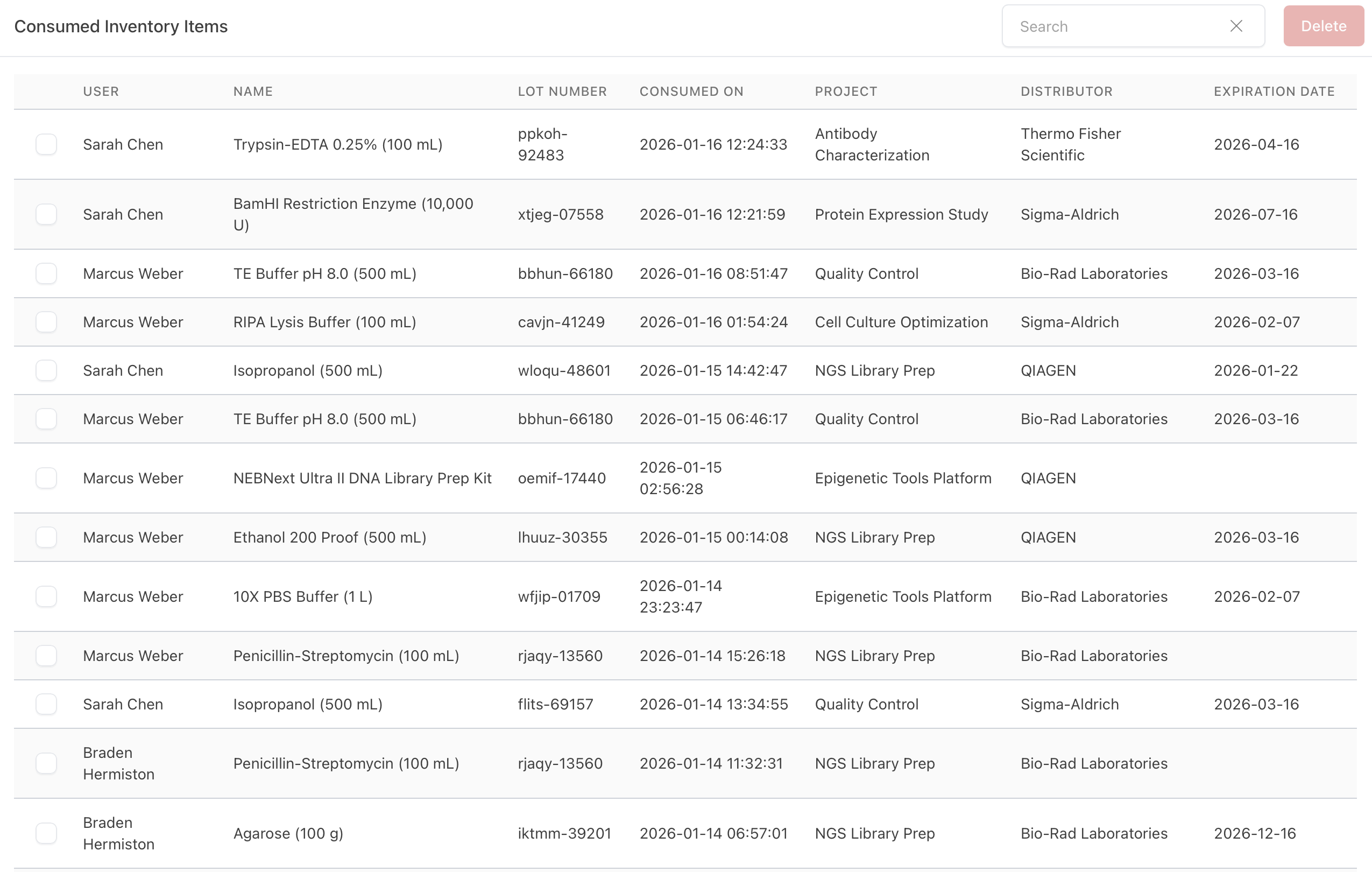Sort by the Distributor column header
The image size is (1372, 872).
pyautogui.click(x=1066, y=91)
